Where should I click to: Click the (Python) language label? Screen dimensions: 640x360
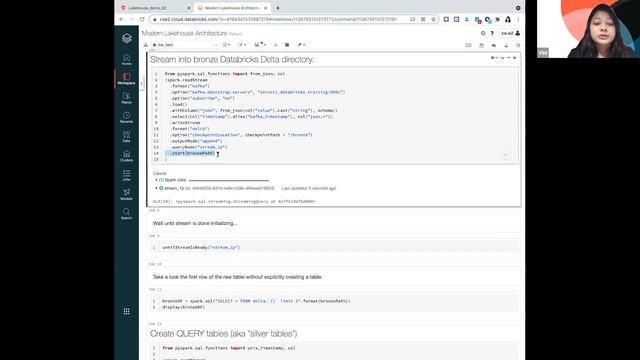235,34
